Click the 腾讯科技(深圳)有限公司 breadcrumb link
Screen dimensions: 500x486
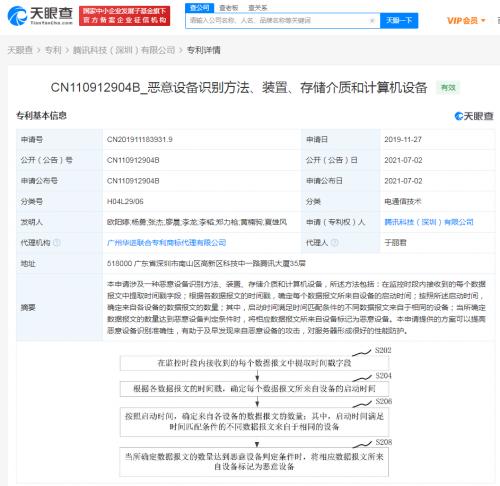click(124, 50)
